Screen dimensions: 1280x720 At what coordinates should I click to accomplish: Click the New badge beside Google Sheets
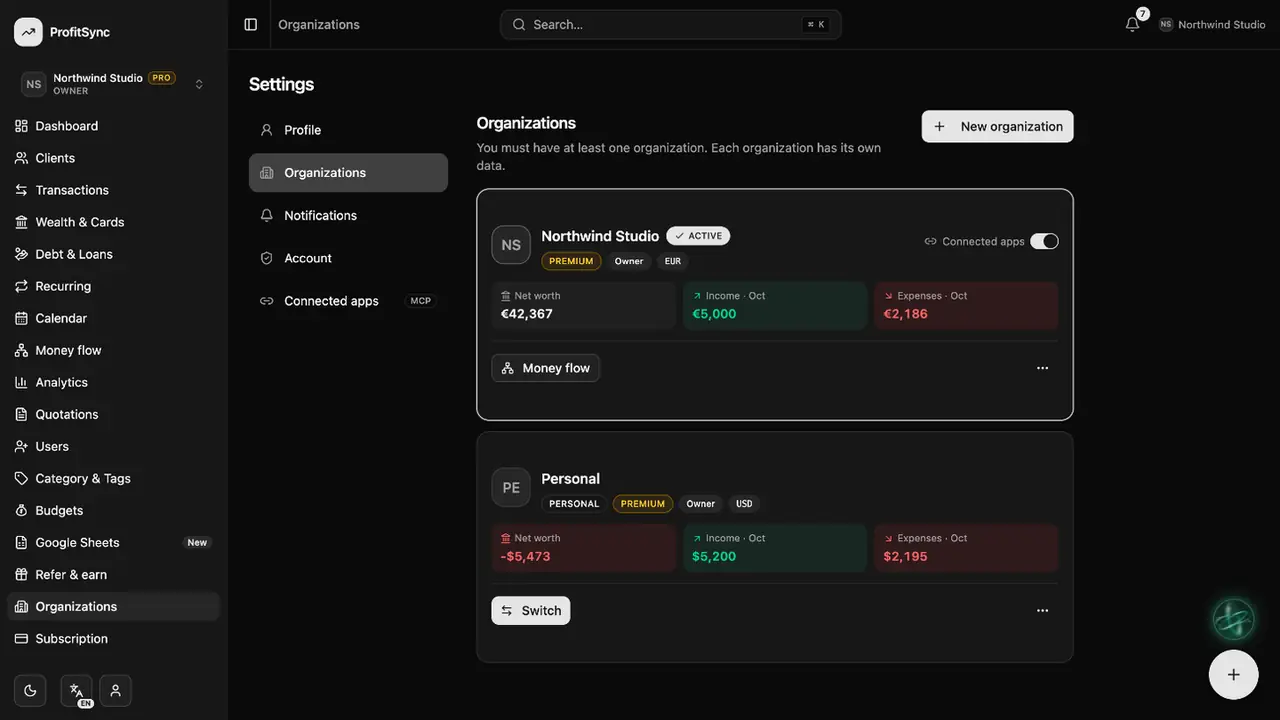tap(197, 542)
